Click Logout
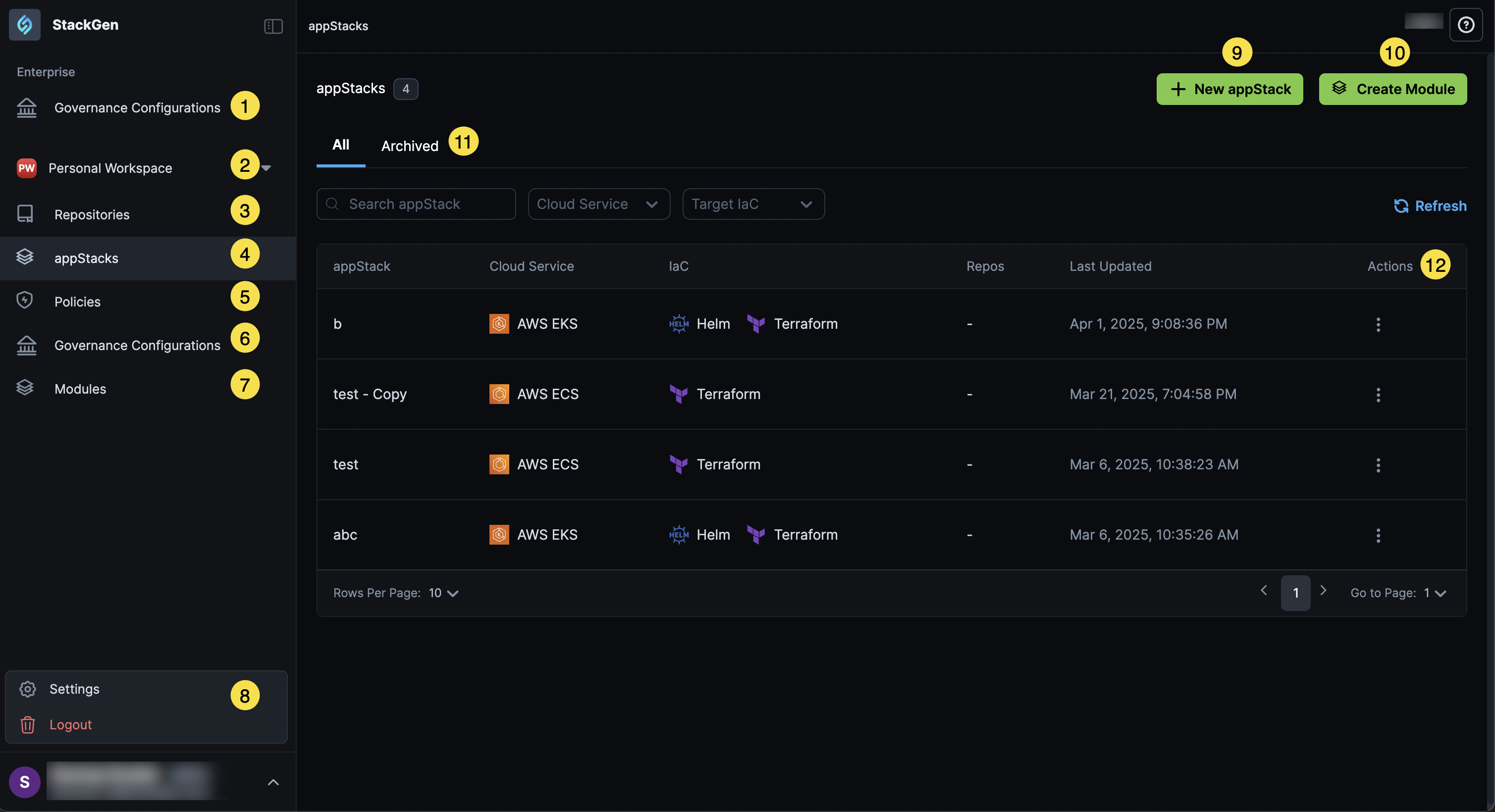Image resolution: width=1495 pixels, height=812 pixels. click(x=70, y=725)
